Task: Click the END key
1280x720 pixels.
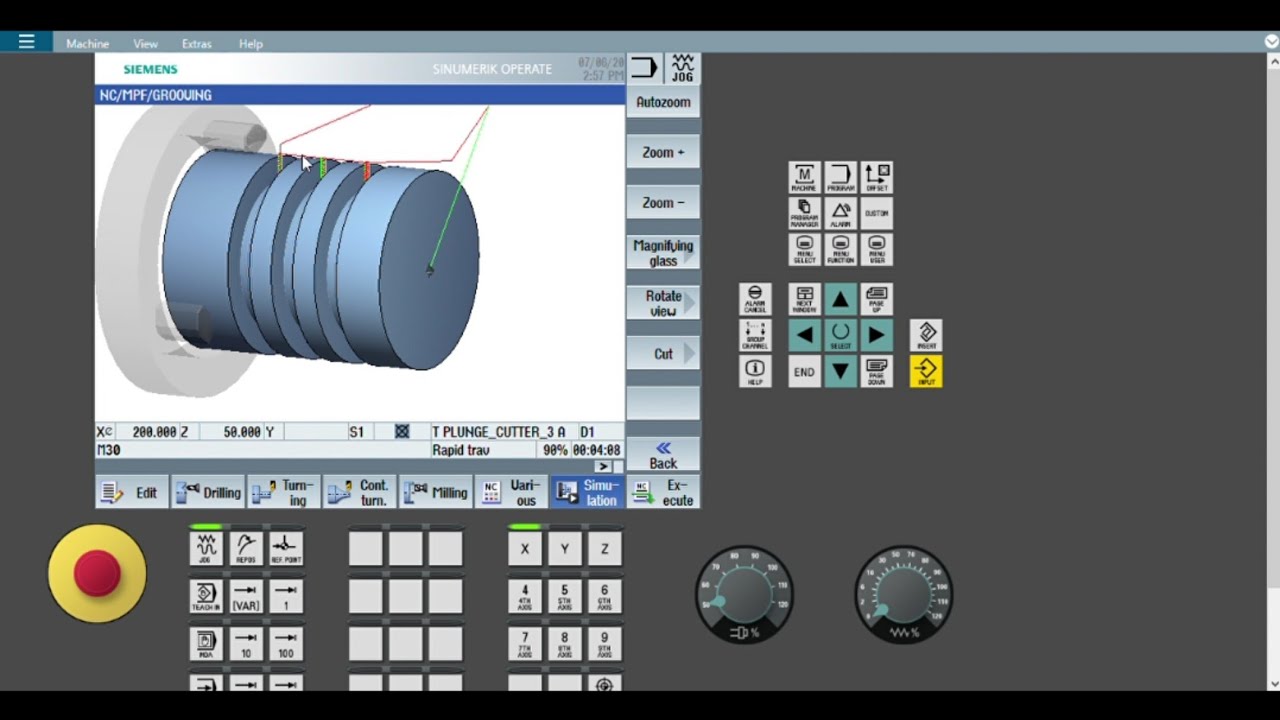Action: click(x=804, y=371)
